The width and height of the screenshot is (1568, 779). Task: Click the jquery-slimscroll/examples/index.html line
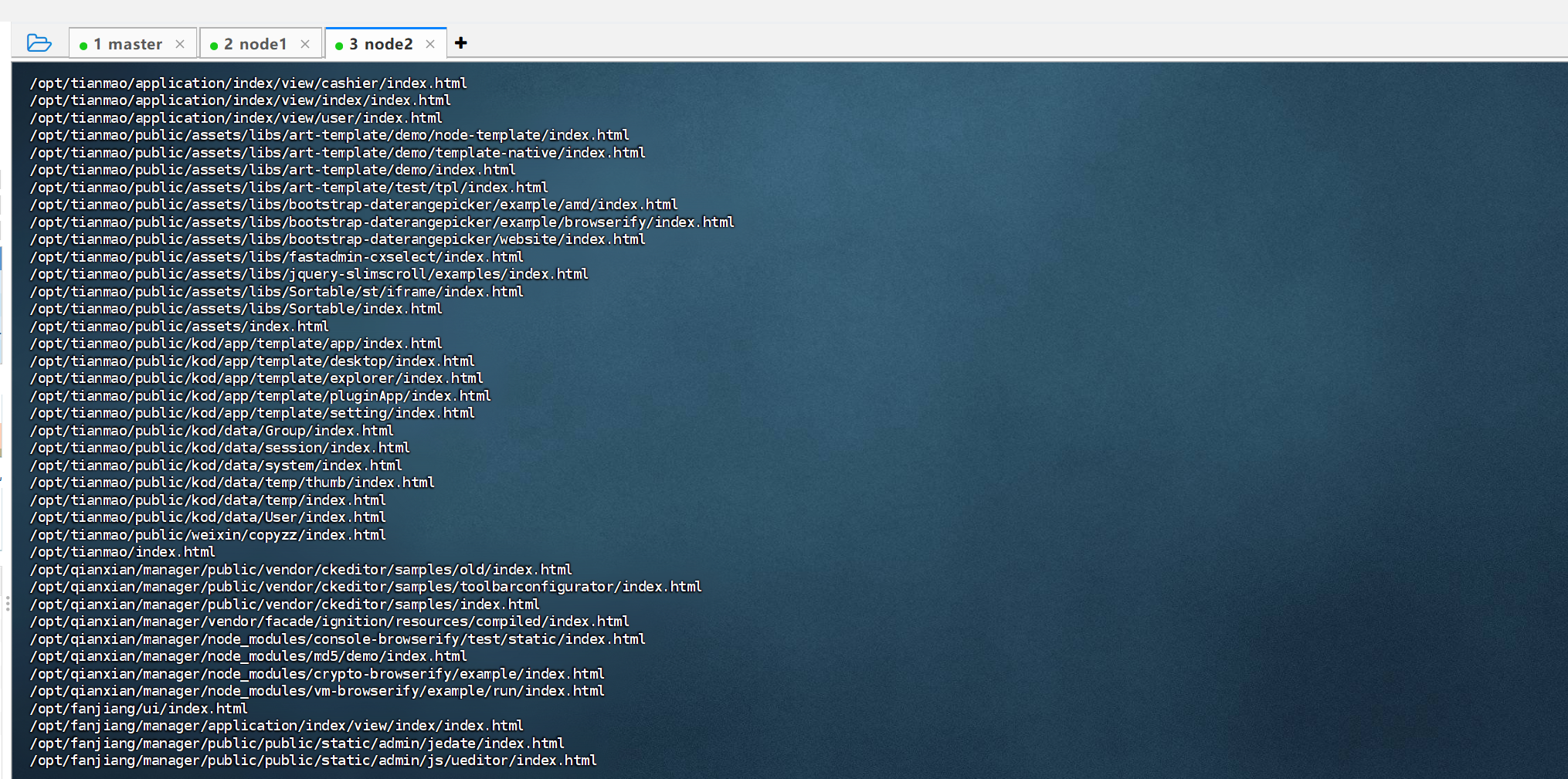[309, 274]
